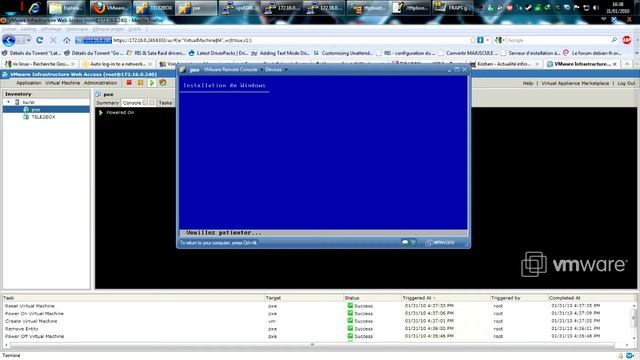Screen dimensions: 640x360
Task: Switch to the Summary tab
Action: coord(108,103)
